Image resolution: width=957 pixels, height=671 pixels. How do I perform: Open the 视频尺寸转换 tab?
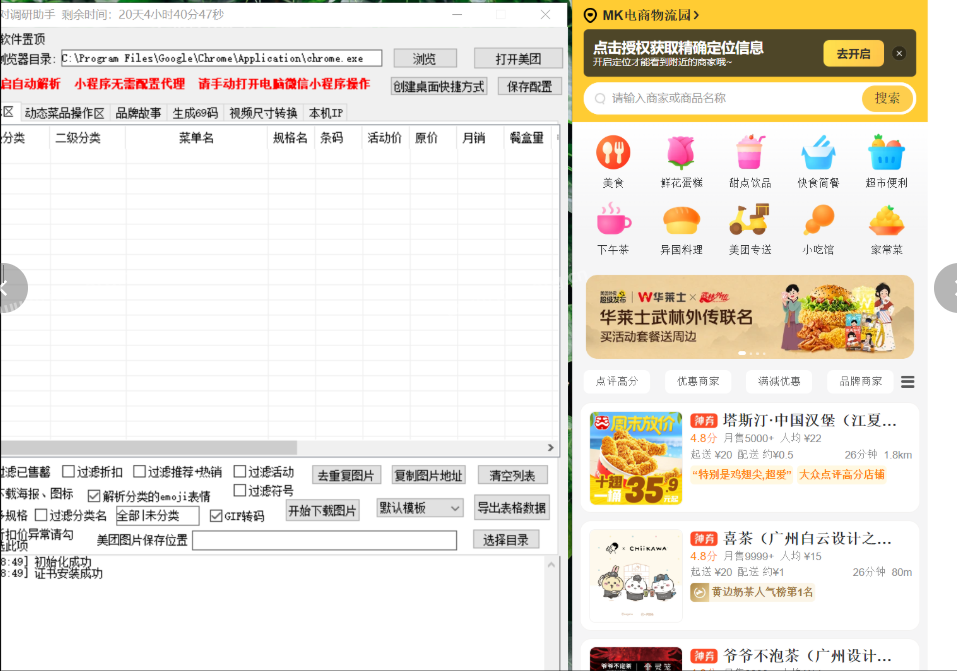pyautogui.click(x=263, y=113)
